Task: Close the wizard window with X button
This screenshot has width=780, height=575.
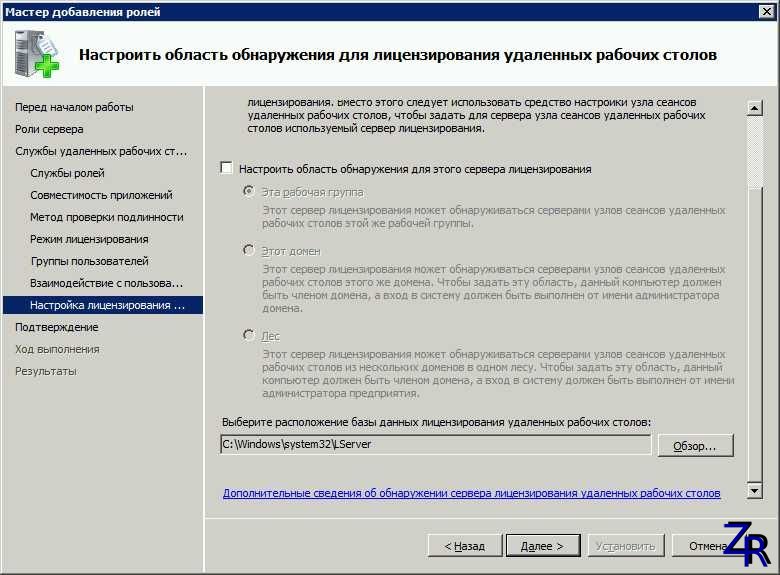Action: pyautogui.click(x=765, y=11)
